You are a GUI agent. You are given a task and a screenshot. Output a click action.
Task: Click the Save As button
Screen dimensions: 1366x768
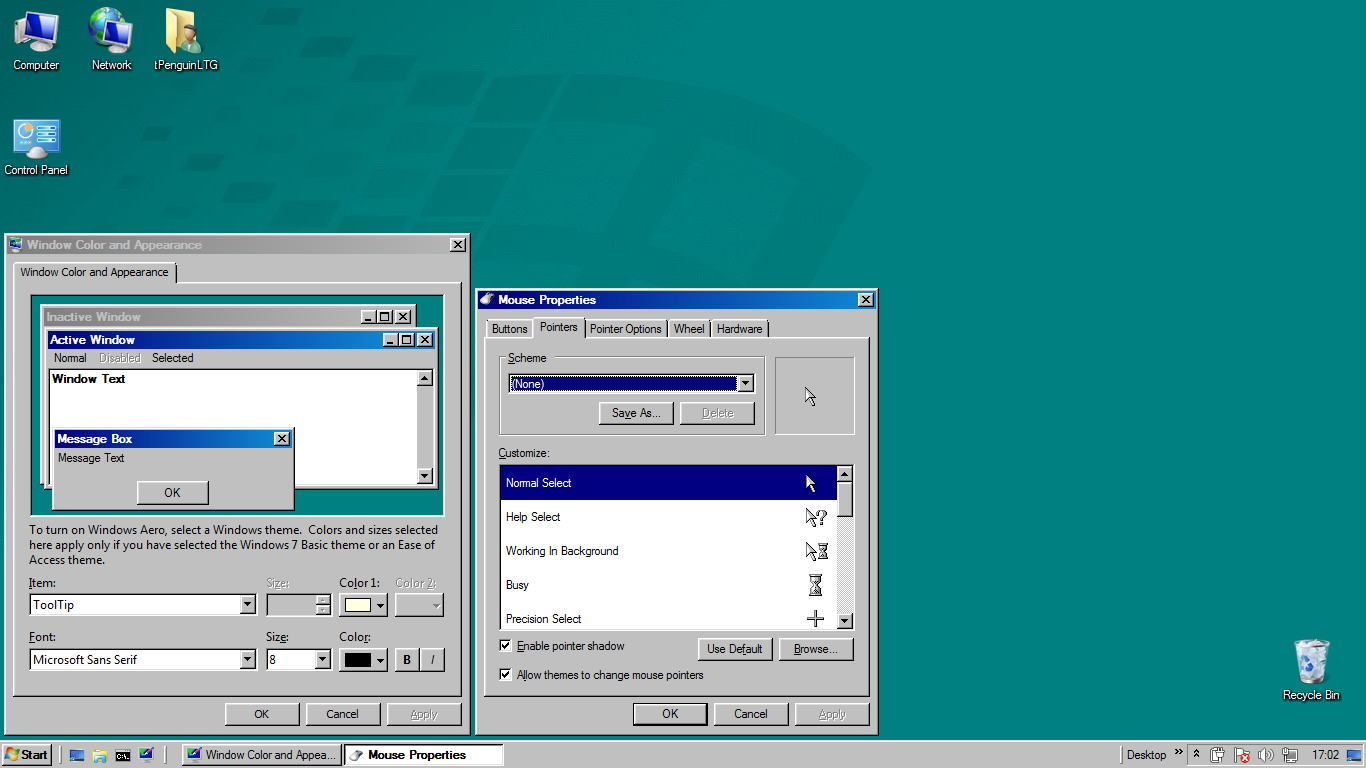pyautogui.click(x=637, y=413)
